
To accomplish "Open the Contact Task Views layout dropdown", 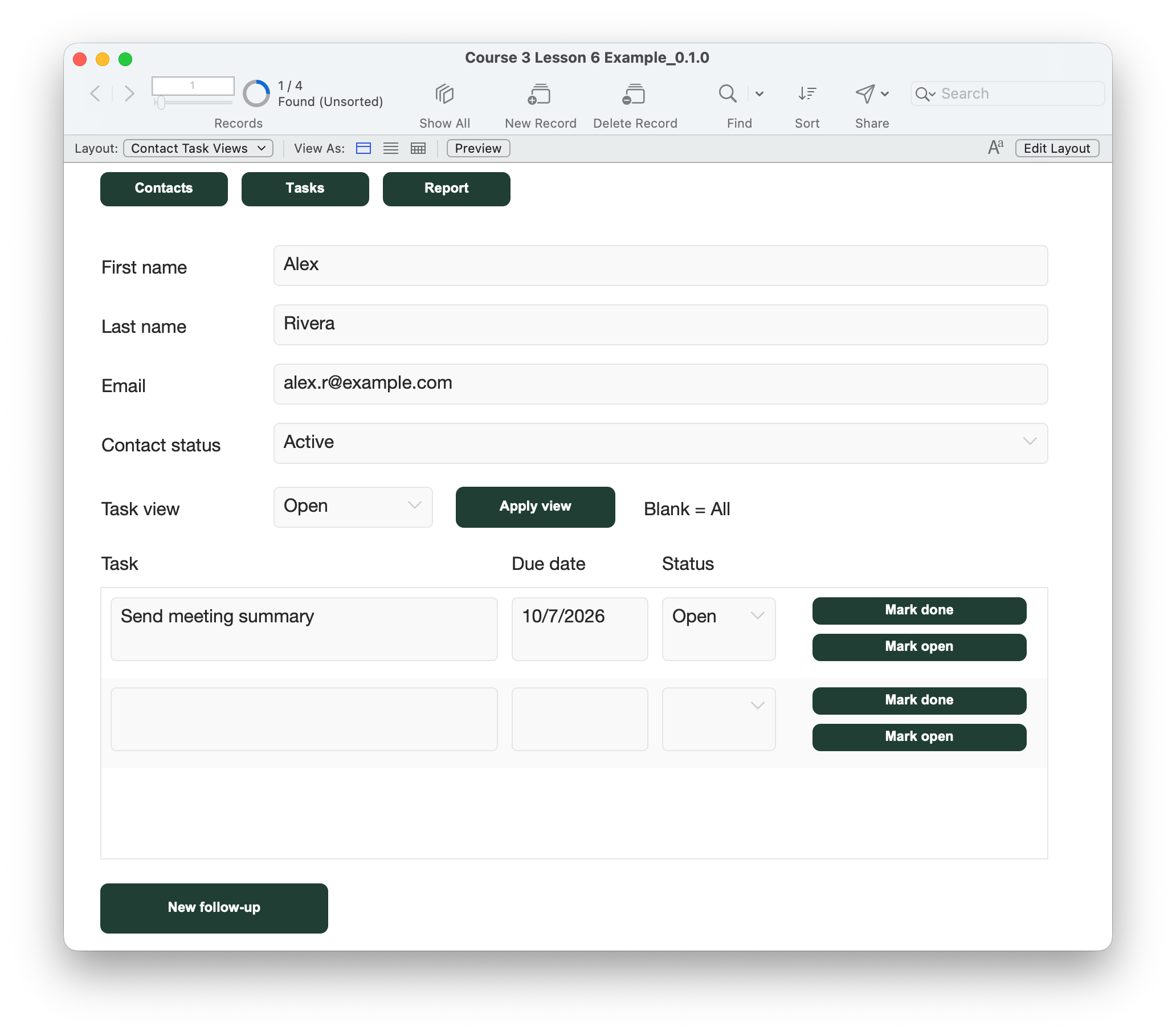I will click(x=198, y=148).
